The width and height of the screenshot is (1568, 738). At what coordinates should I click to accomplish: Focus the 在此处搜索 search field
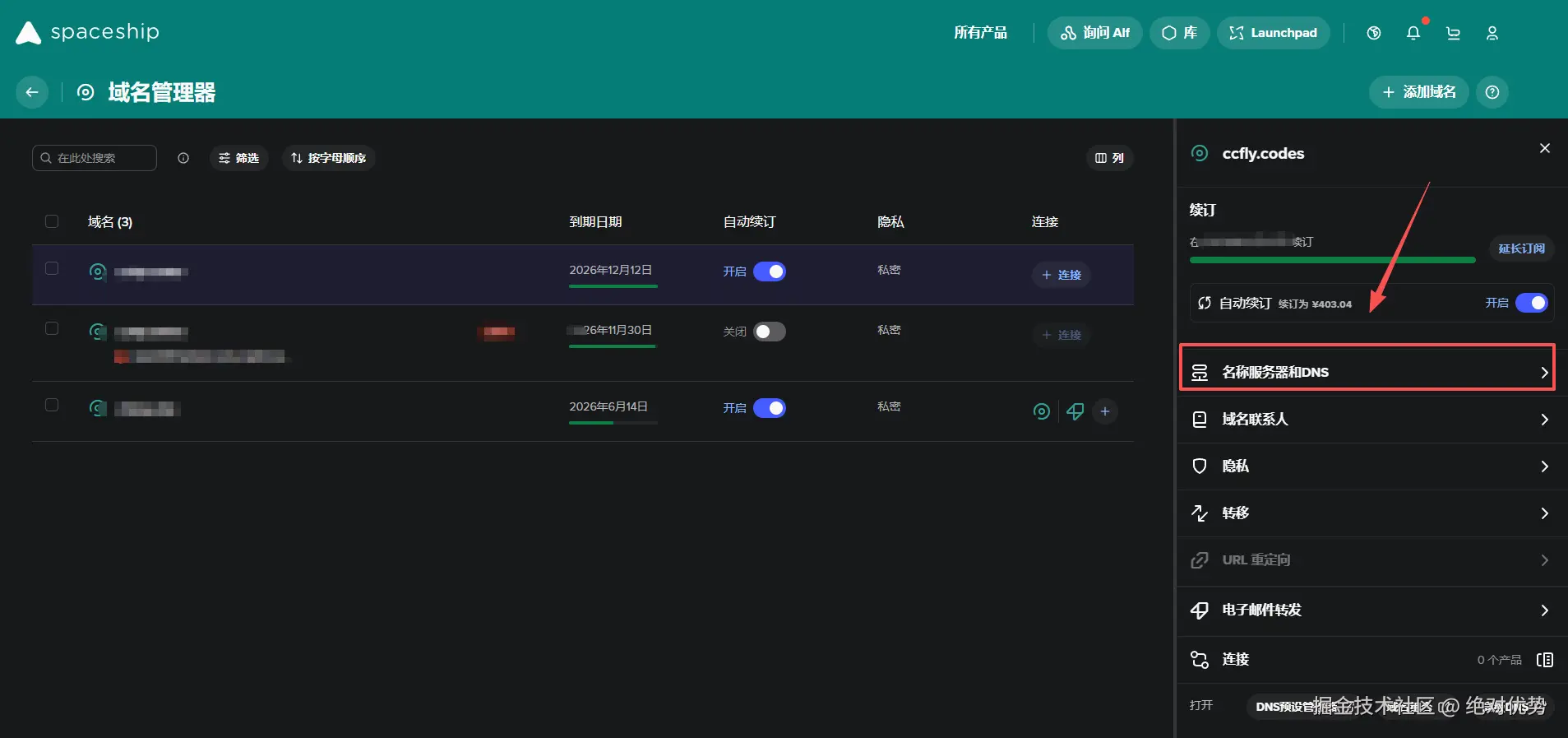click(95, 158)
